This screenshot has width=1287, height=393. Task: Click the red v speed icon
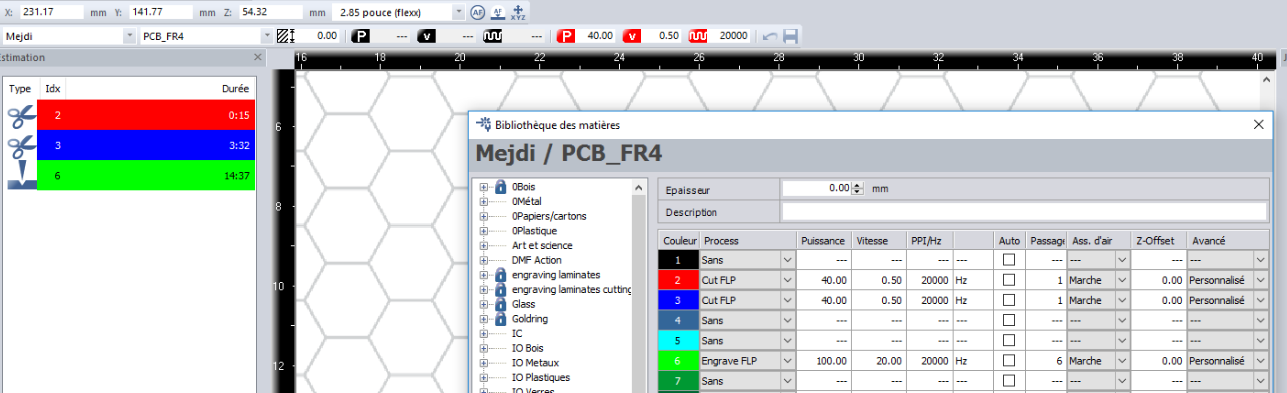tap(632, 36)
